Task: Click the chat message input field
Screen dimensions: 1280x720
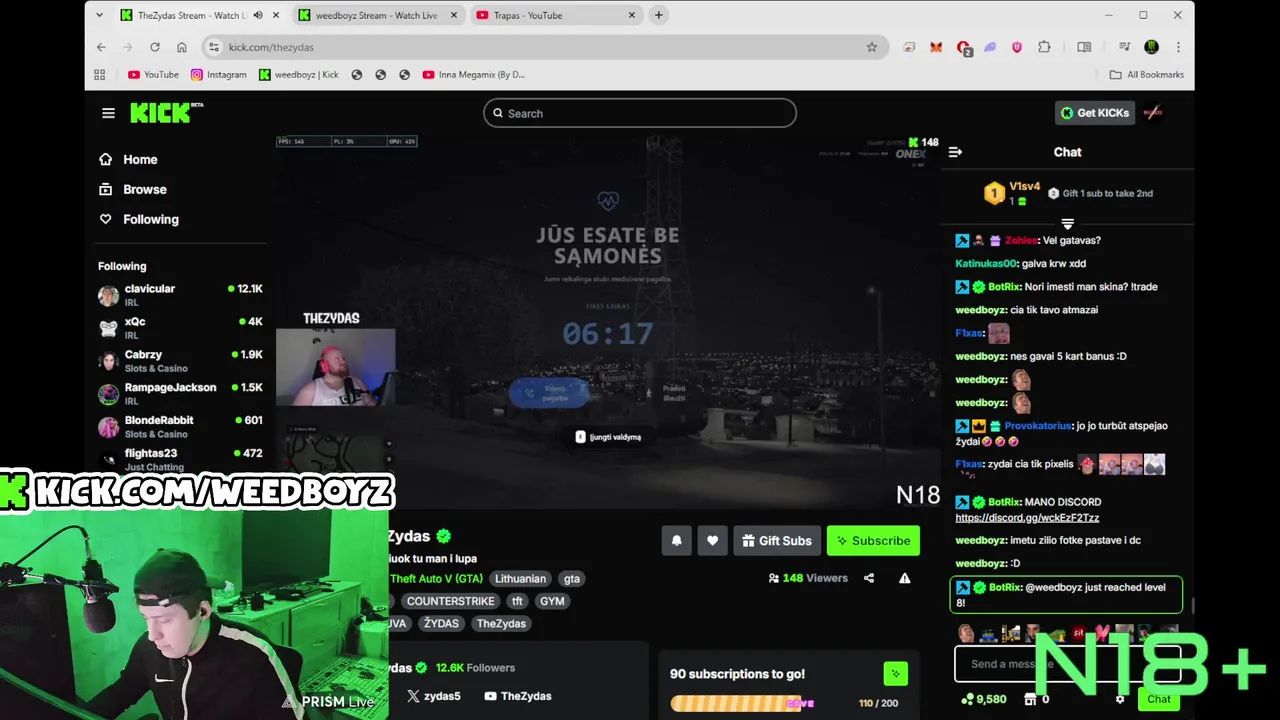Action: pyautogui.click(x=1067, y=664)
